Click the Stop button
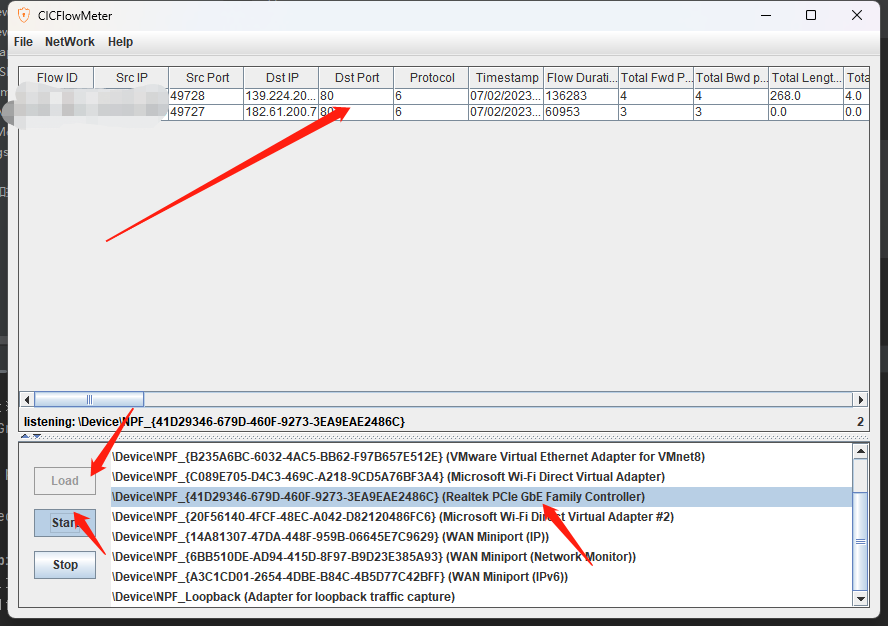The height and width of the screenshot is (626, 888). pyautogui.click(x=64, y=564)
